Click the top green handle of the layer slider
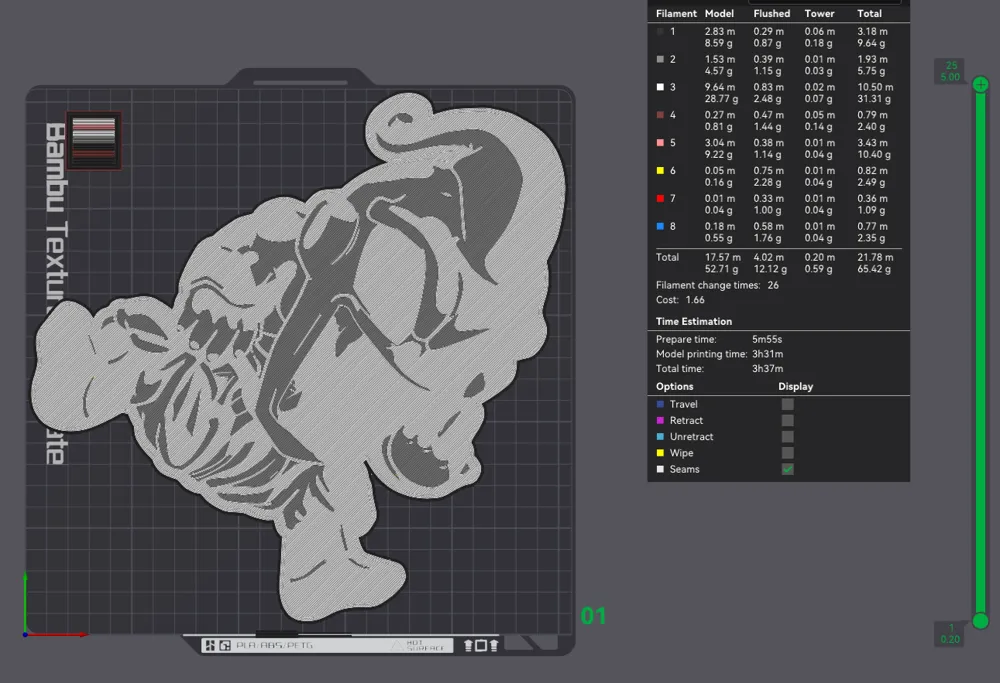This screenshot has height=683, width=1000. pyautogui.click(x=981, y=85)
